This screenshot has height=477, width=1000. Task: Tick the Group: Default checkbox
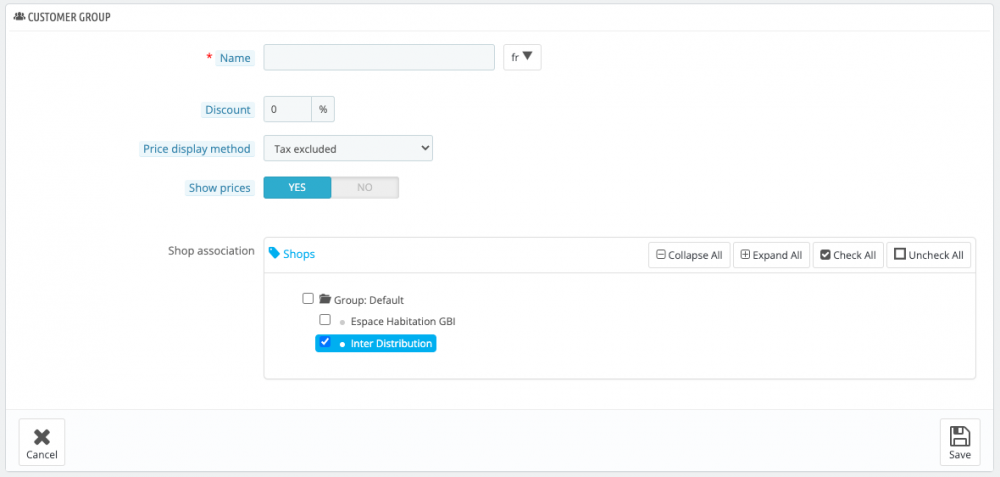308,299
